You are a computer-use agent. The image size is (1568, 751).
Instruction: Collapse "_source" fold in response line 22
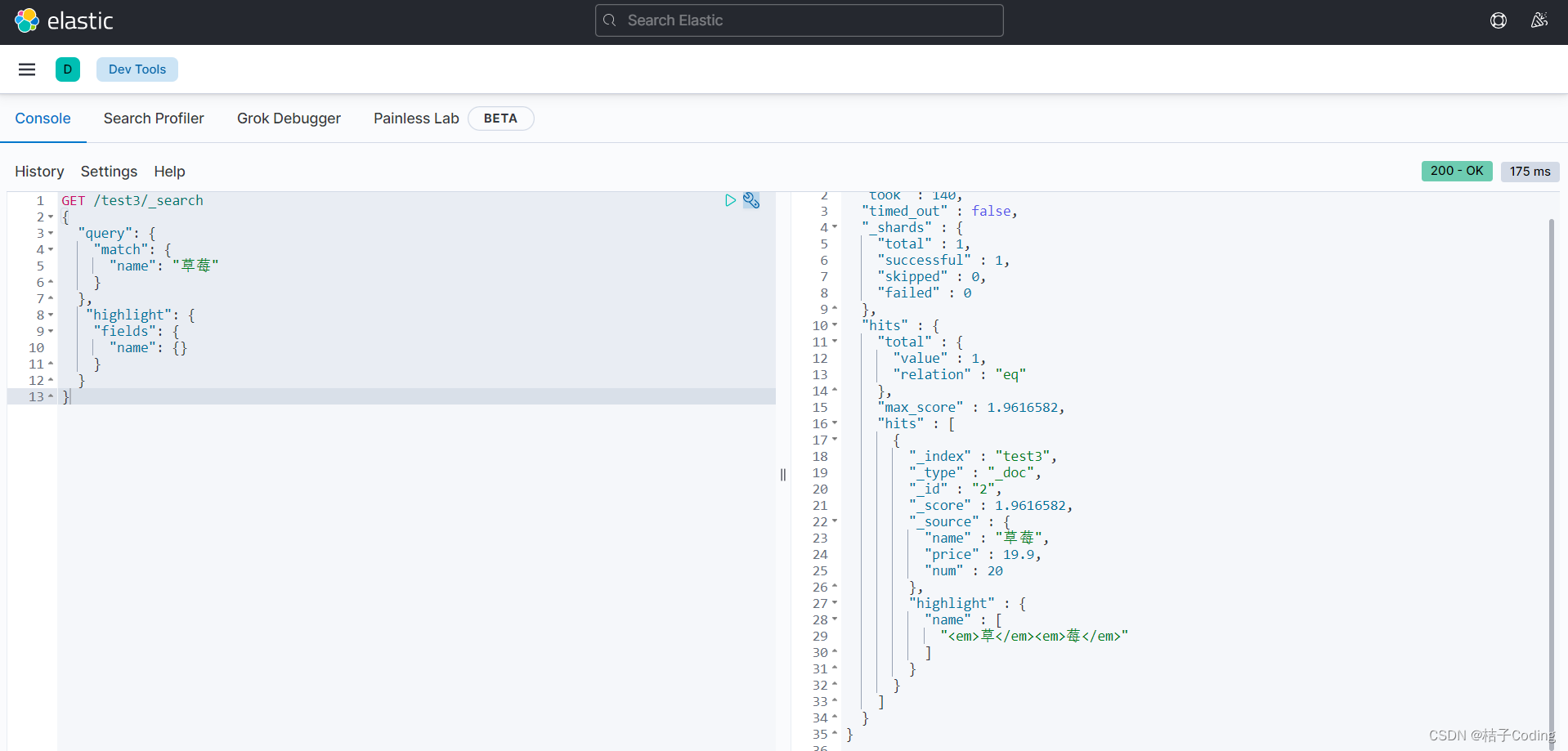tap(835, 521)
